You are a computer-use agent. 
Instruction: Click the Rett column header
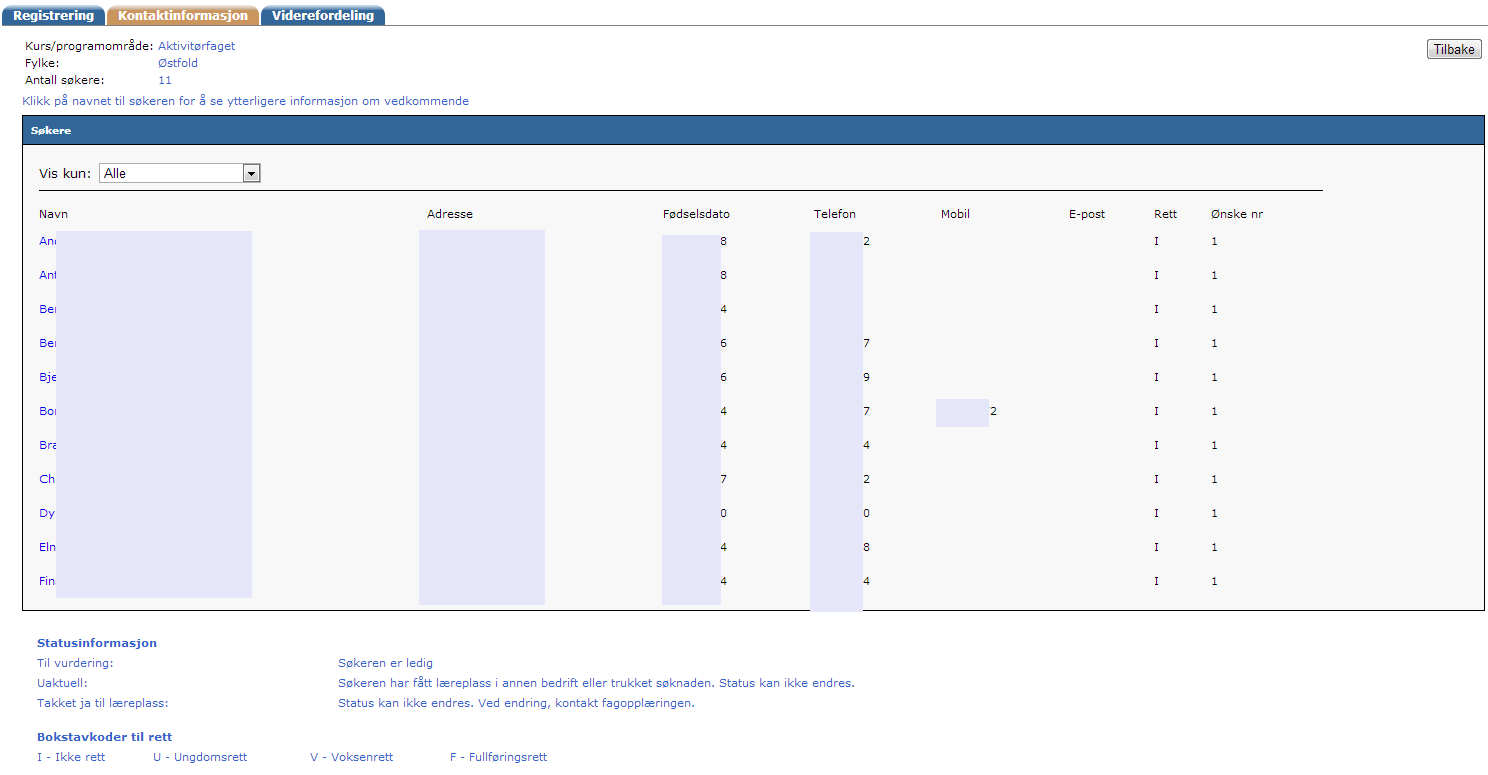[x=1166, y=214]
